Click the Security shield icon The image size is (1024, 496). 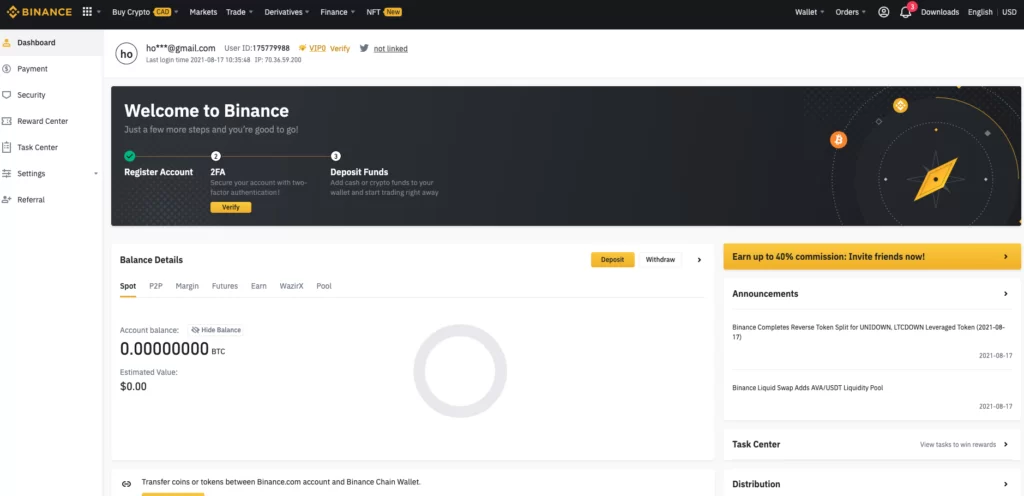(7, 95)
